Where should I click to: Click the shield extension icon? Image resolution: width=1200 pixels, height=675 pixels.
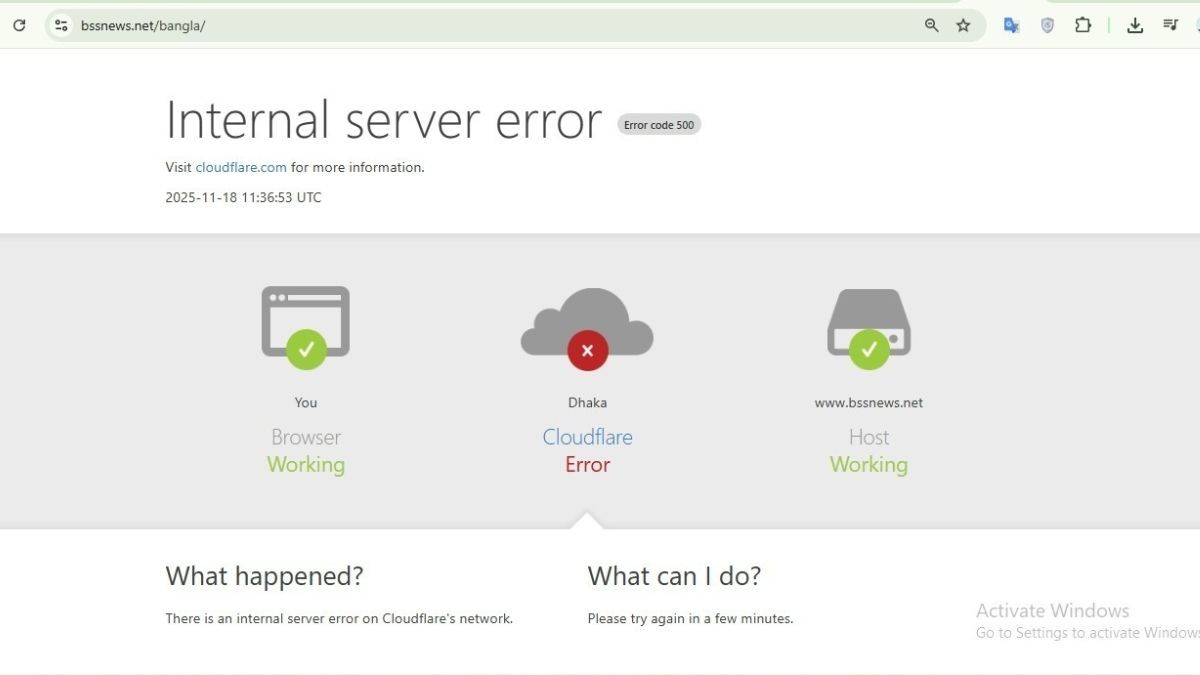pyautogui.click(x=1047, y=26)
